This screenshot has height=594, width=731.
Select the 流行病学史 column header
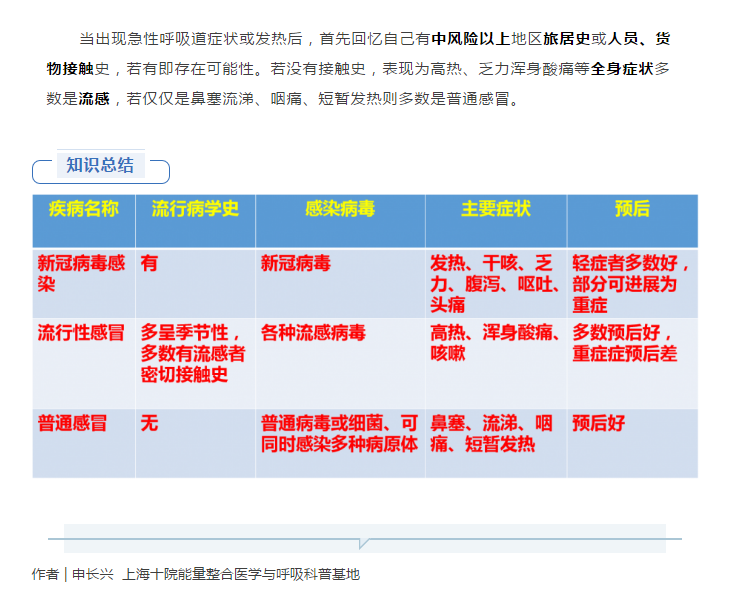pyautogui.click(x=195, y=221)
